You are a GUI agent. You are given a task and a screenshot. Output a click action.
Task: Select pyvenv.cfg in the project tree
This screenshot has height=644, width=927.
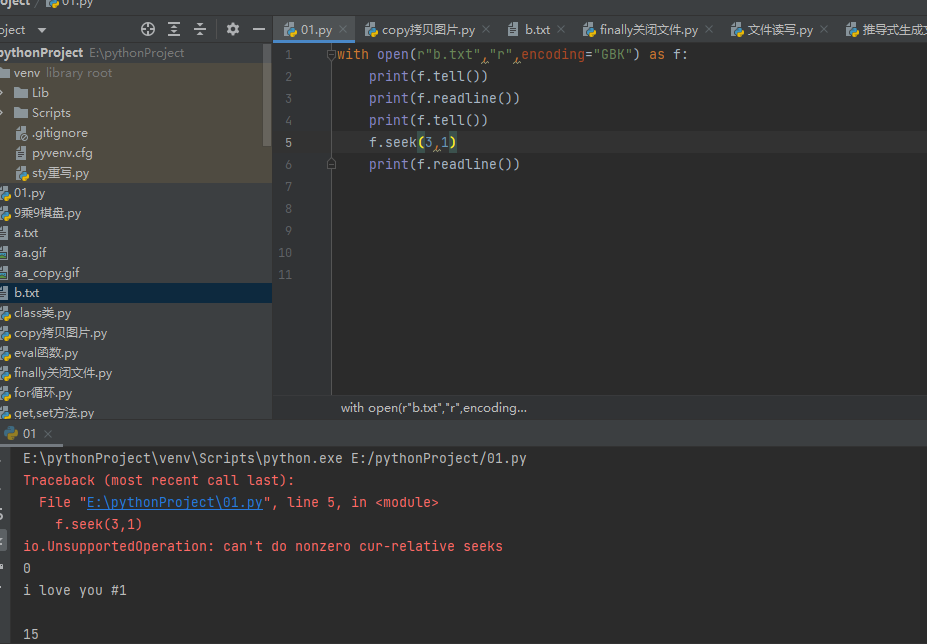(x=131, y=153)
